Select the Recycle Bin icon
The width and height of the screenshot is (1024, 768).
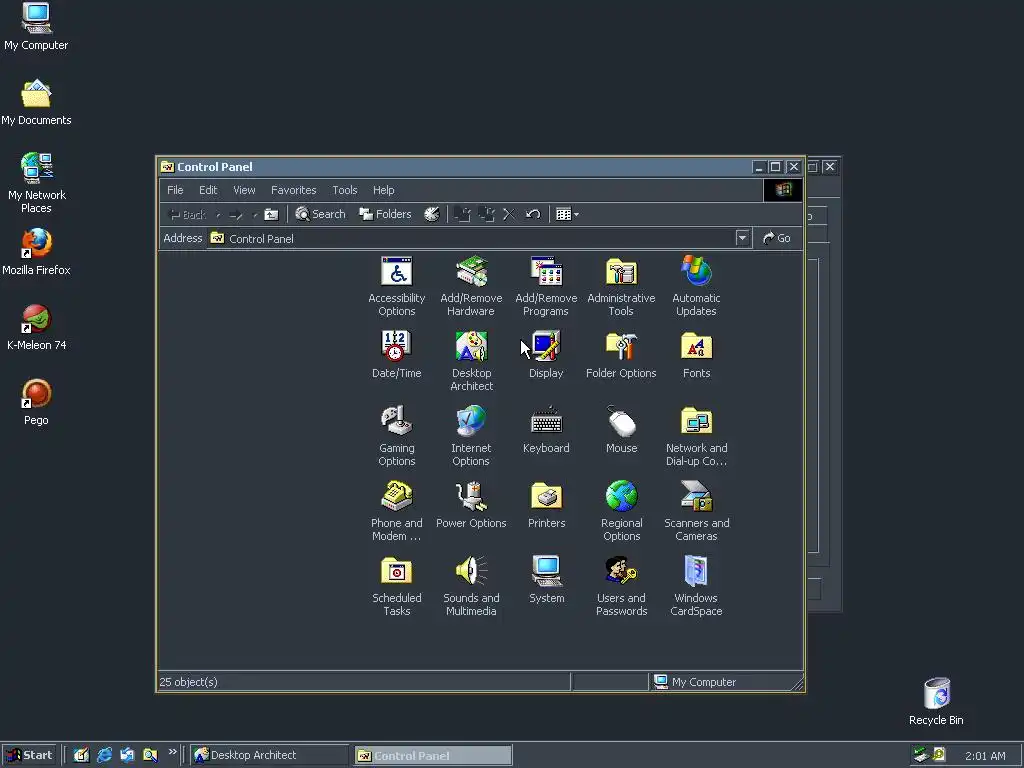click(x=936, y=701)
